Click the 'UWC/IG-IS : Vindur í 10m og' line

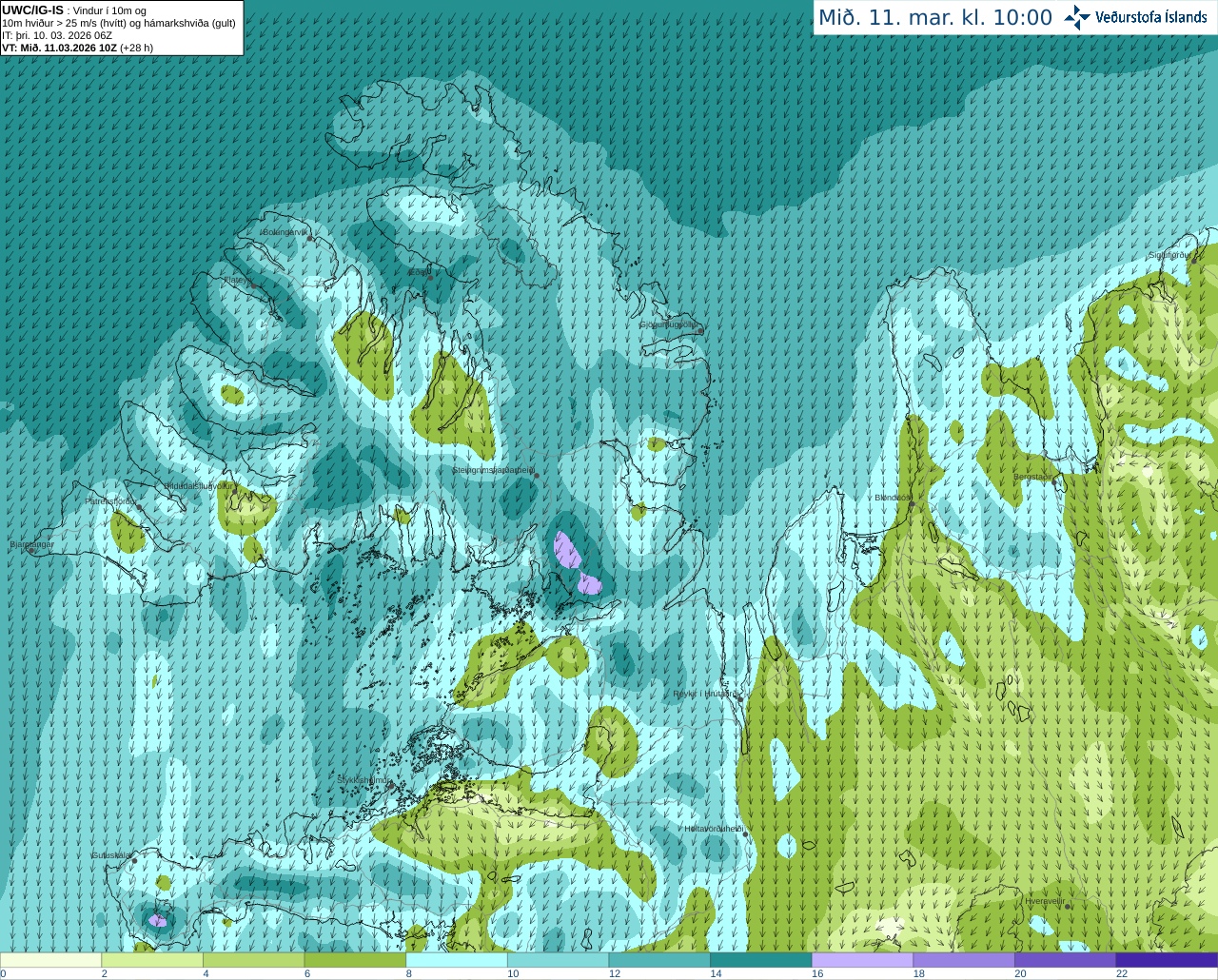pyautogui.click(x=74, y=10)
